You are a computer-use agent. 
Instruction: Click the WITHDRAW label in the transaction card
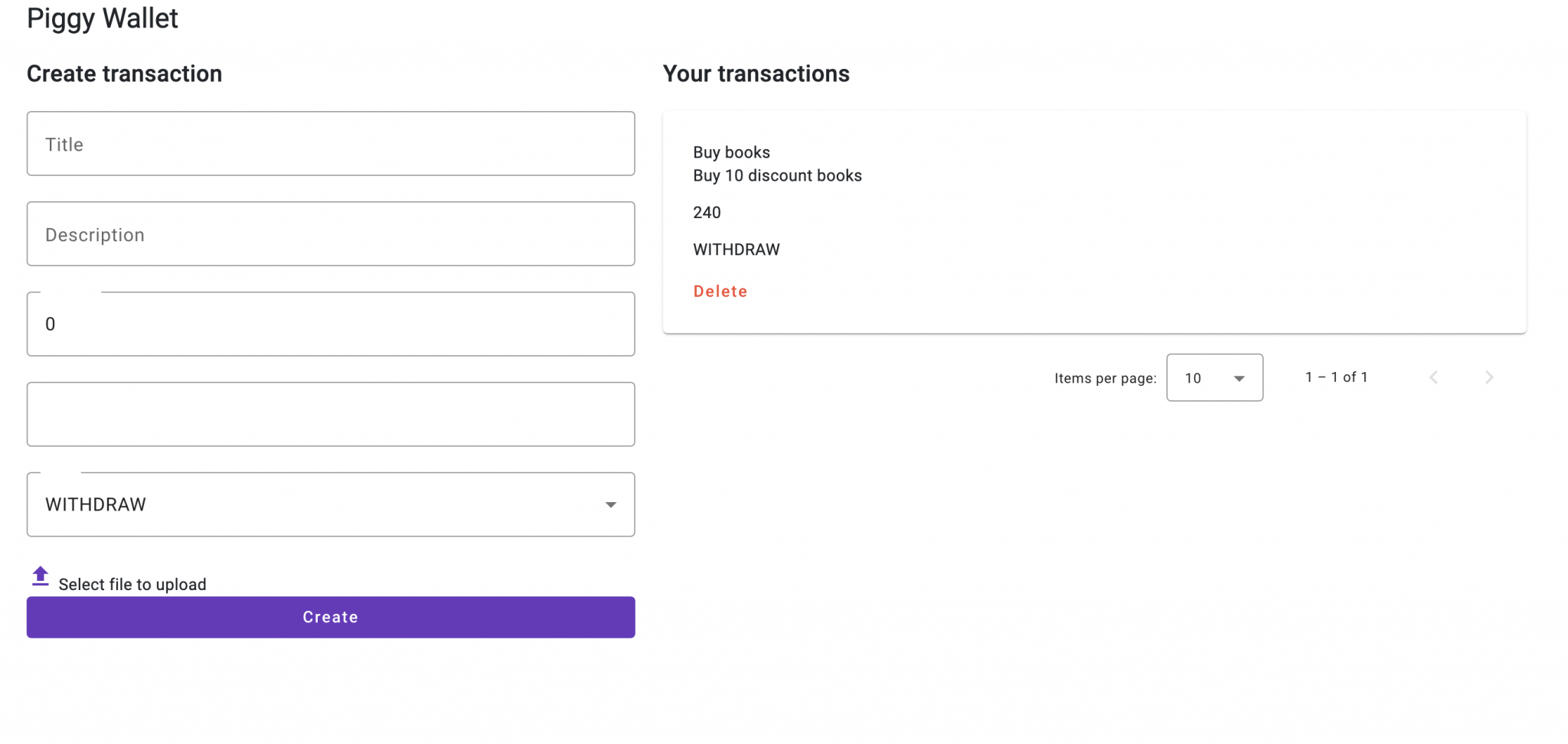pyautogui.click(x=736, y=250)
